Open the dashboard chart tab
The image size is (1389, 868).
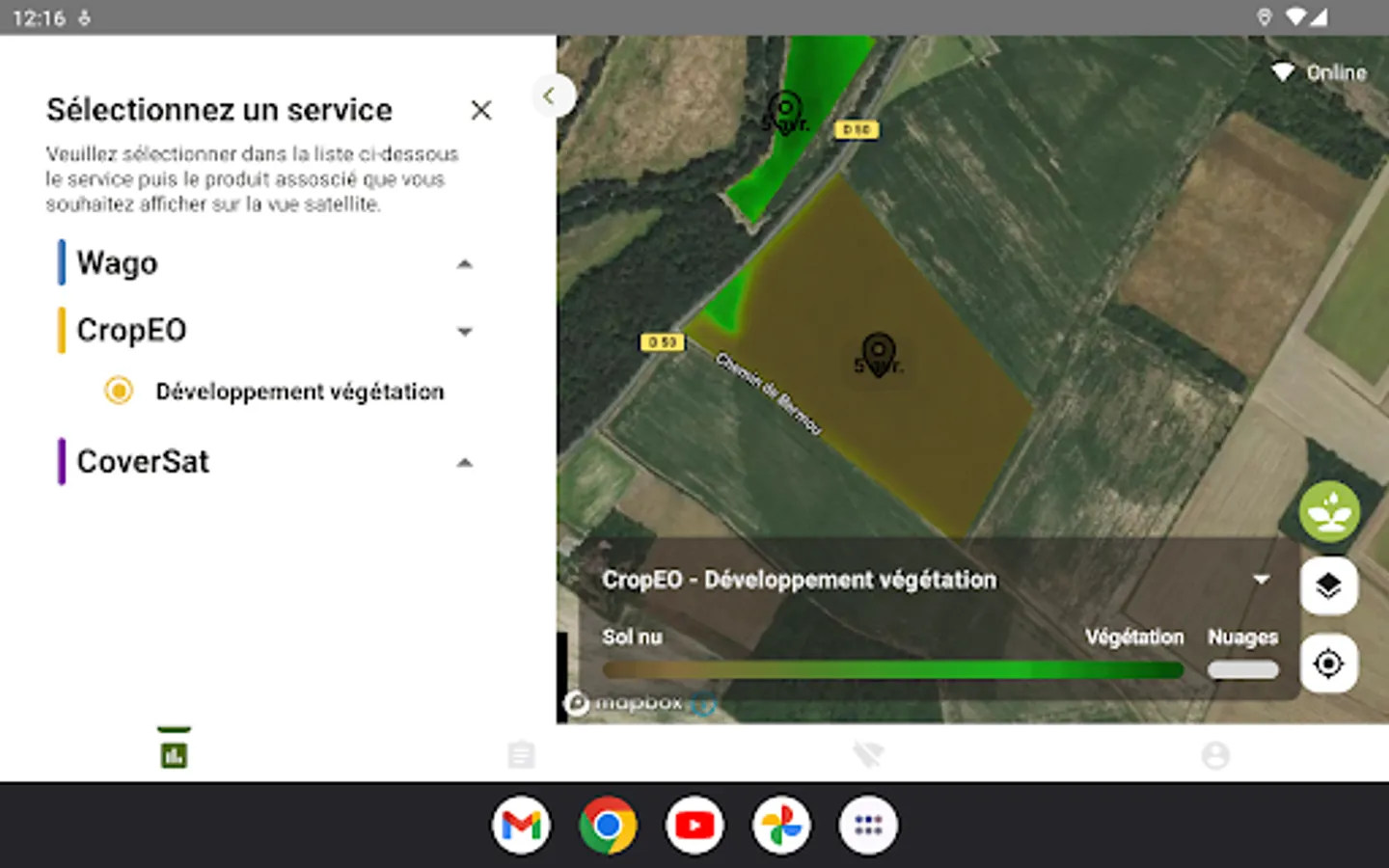pos(175,754)
